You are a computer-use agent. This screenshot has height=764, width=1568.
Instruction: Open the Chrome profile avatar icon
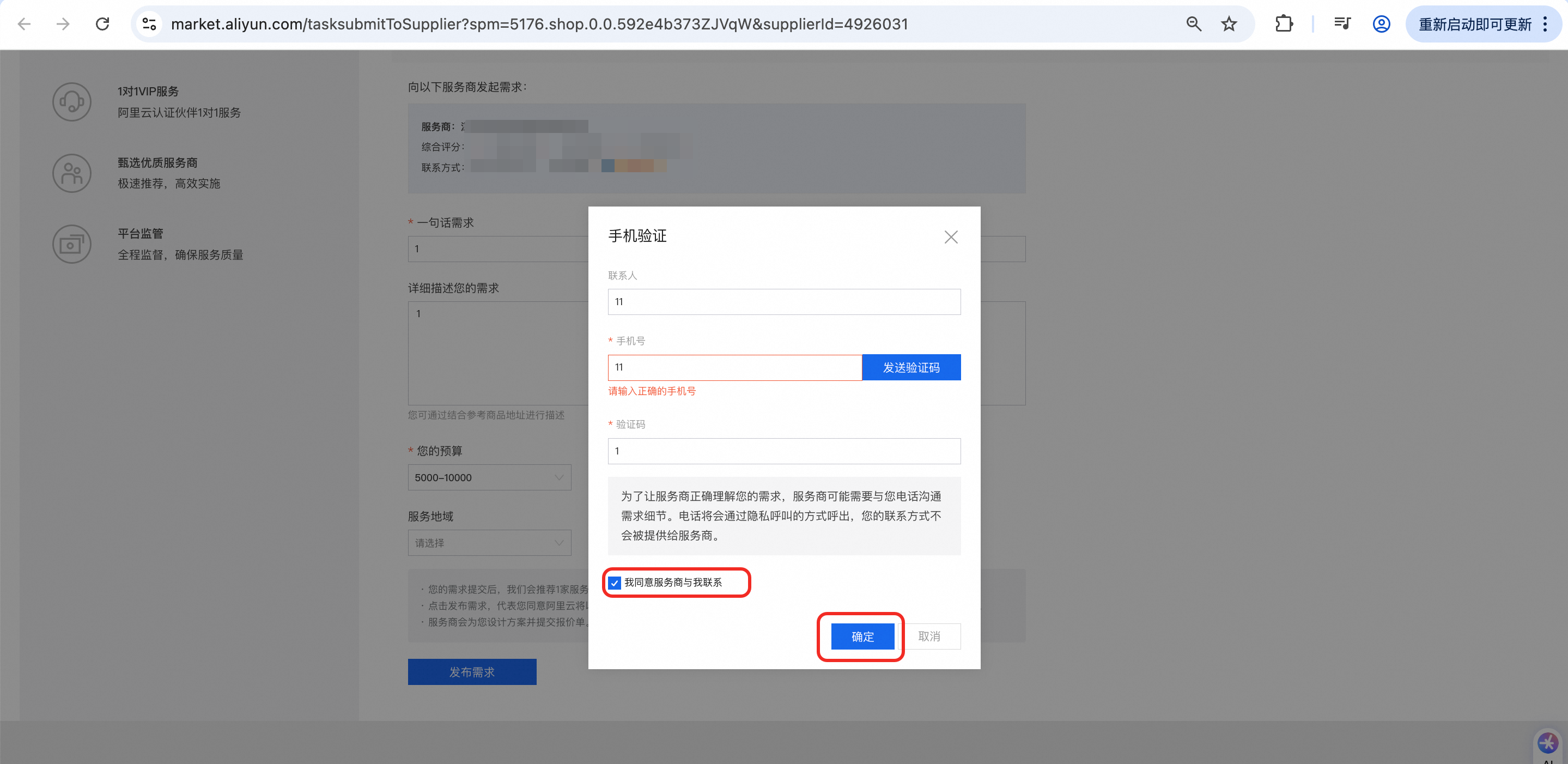(x=1381, y=24)
